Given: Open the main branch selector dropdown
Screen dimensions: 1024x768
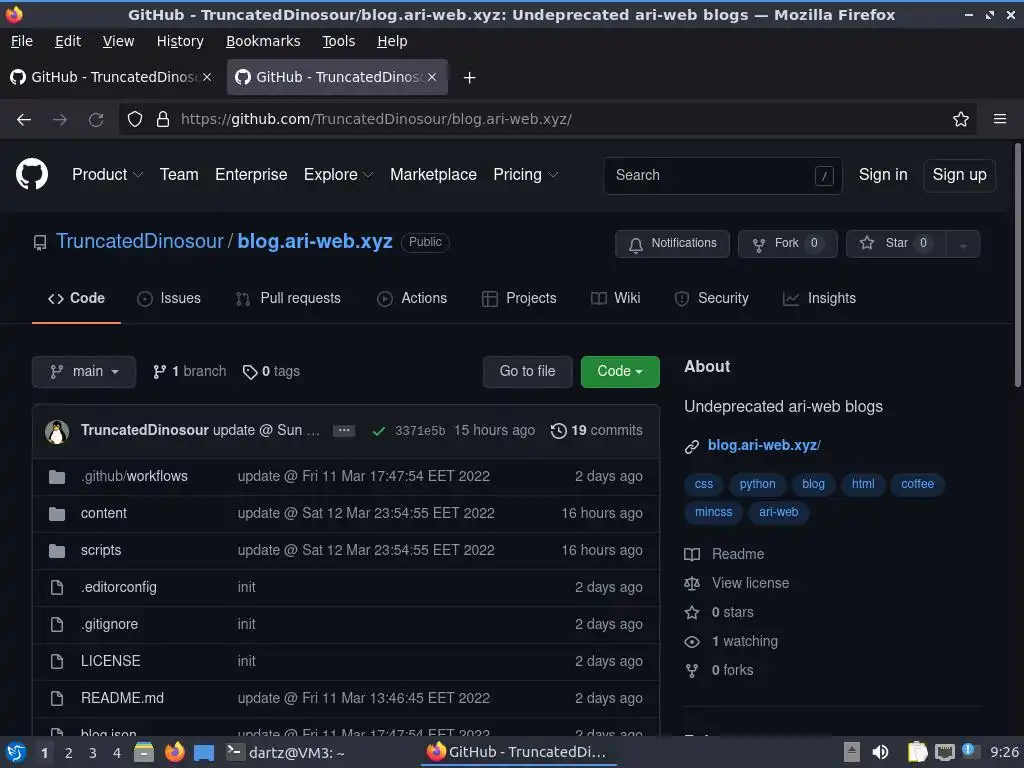Looking at the screenshot, I should click(84, 372).
